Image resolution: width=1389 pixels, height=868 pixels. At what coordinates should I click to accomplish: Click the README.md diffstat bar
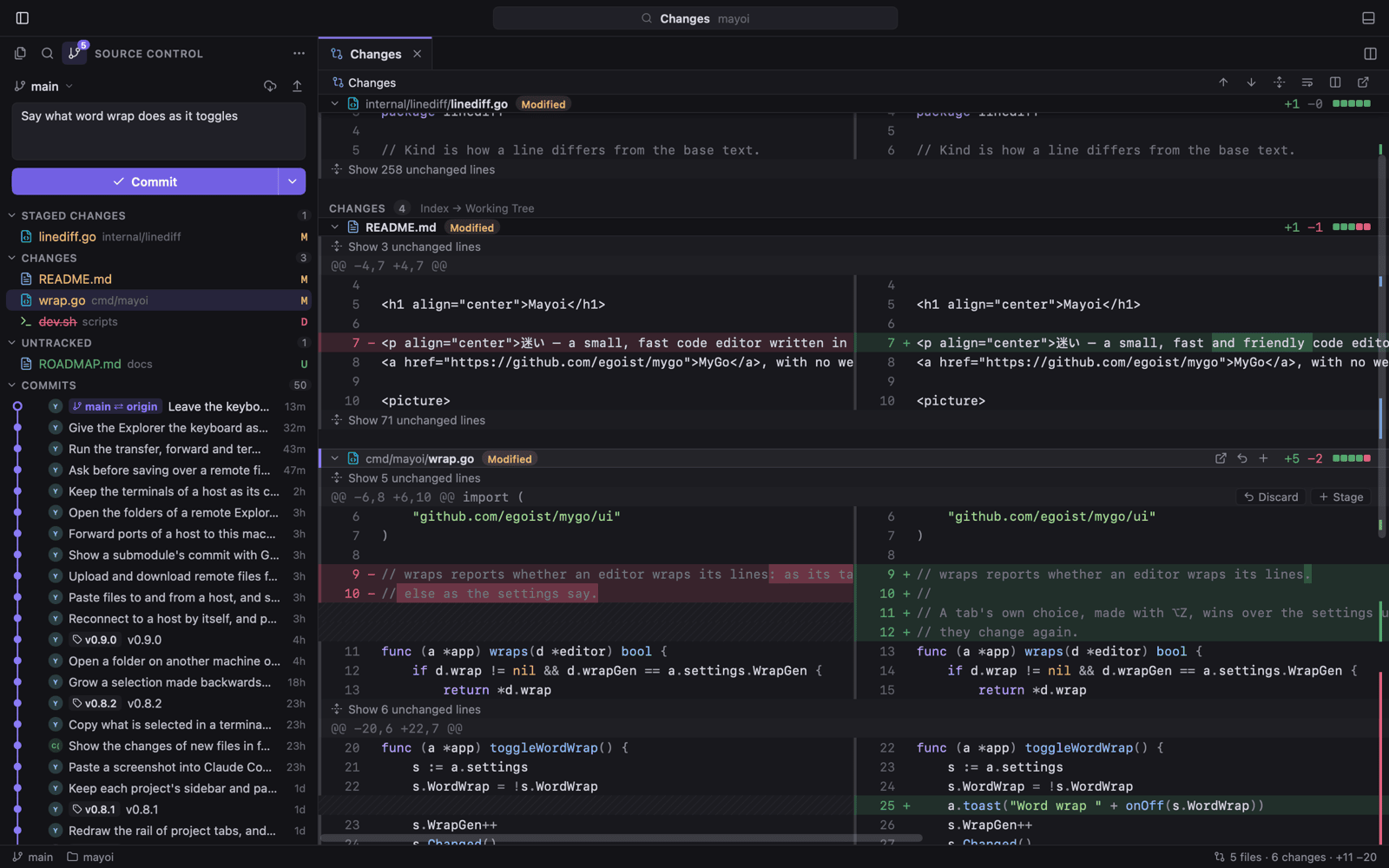pos(1352,227)
